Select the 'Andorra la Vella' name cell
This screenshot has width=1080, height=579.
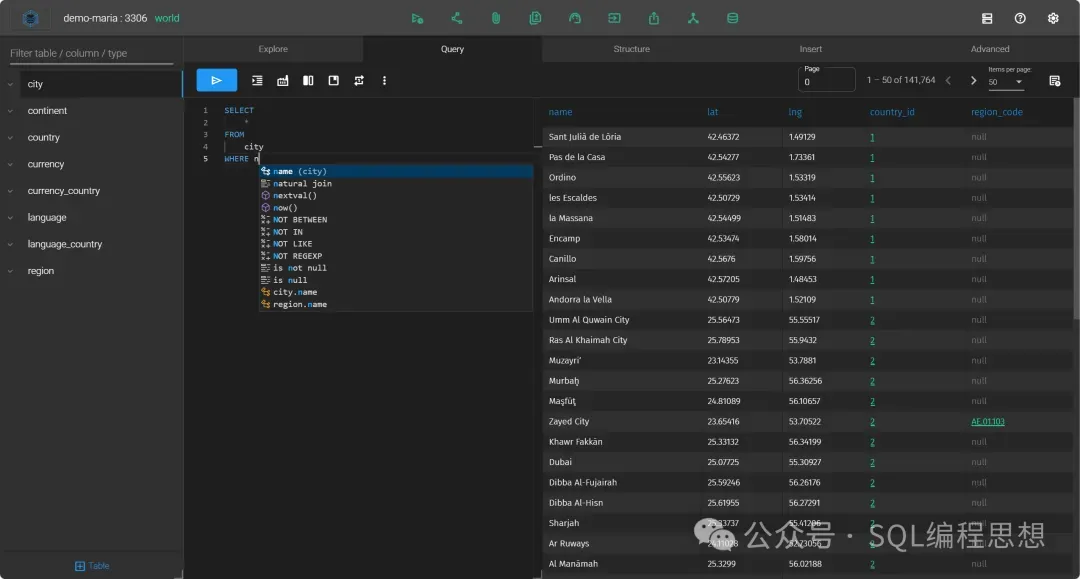tap(580, 299)
